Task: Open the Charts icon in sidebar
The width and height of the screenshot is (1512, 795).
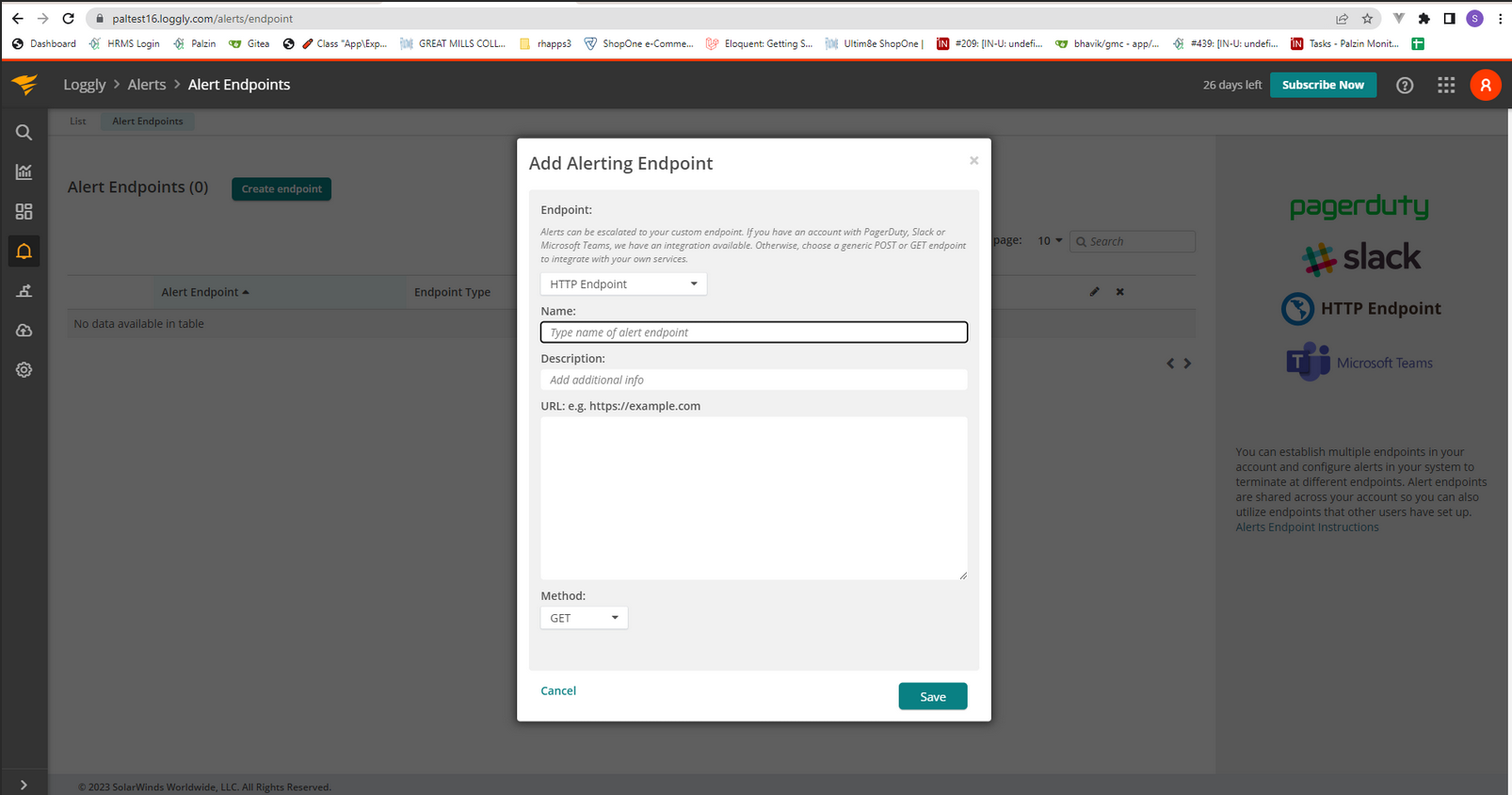Action: tap(24, 171)
